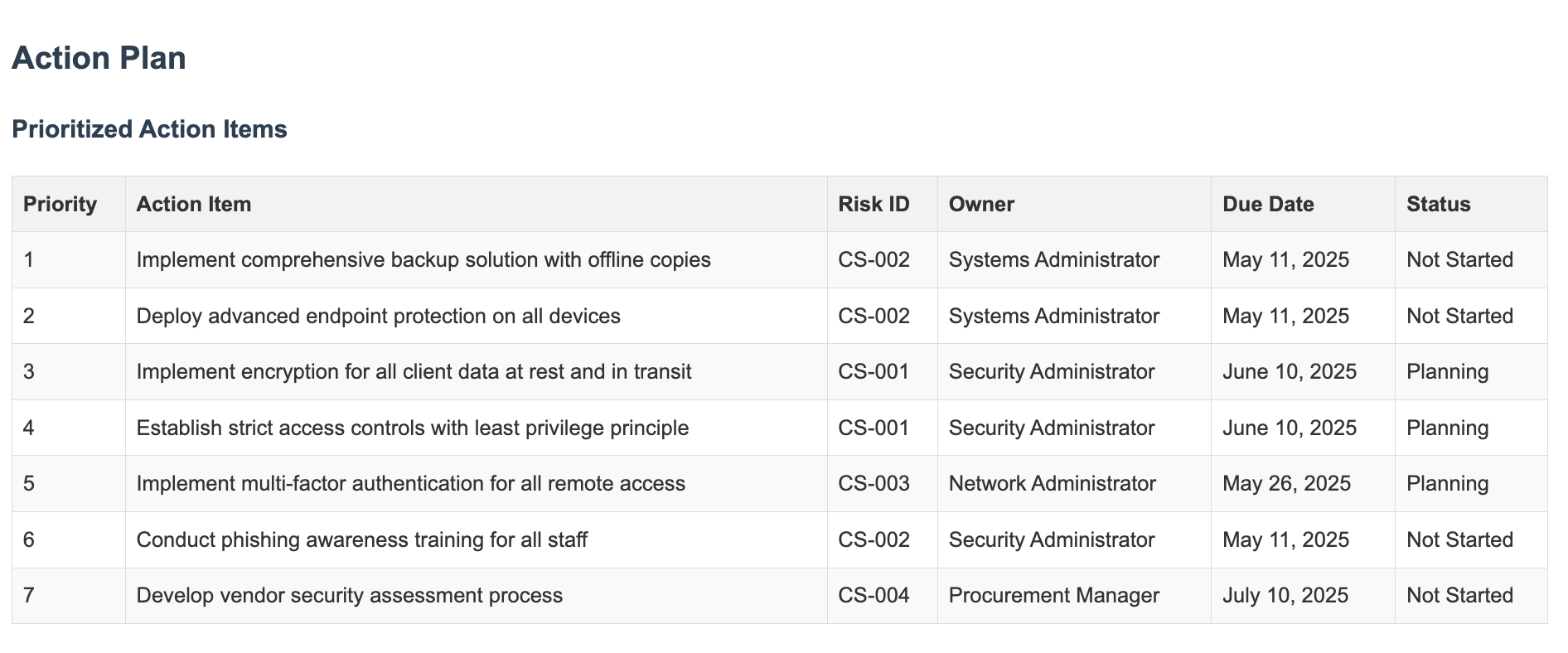Click the advanced endpoint protection action item

tap(378, 316)
